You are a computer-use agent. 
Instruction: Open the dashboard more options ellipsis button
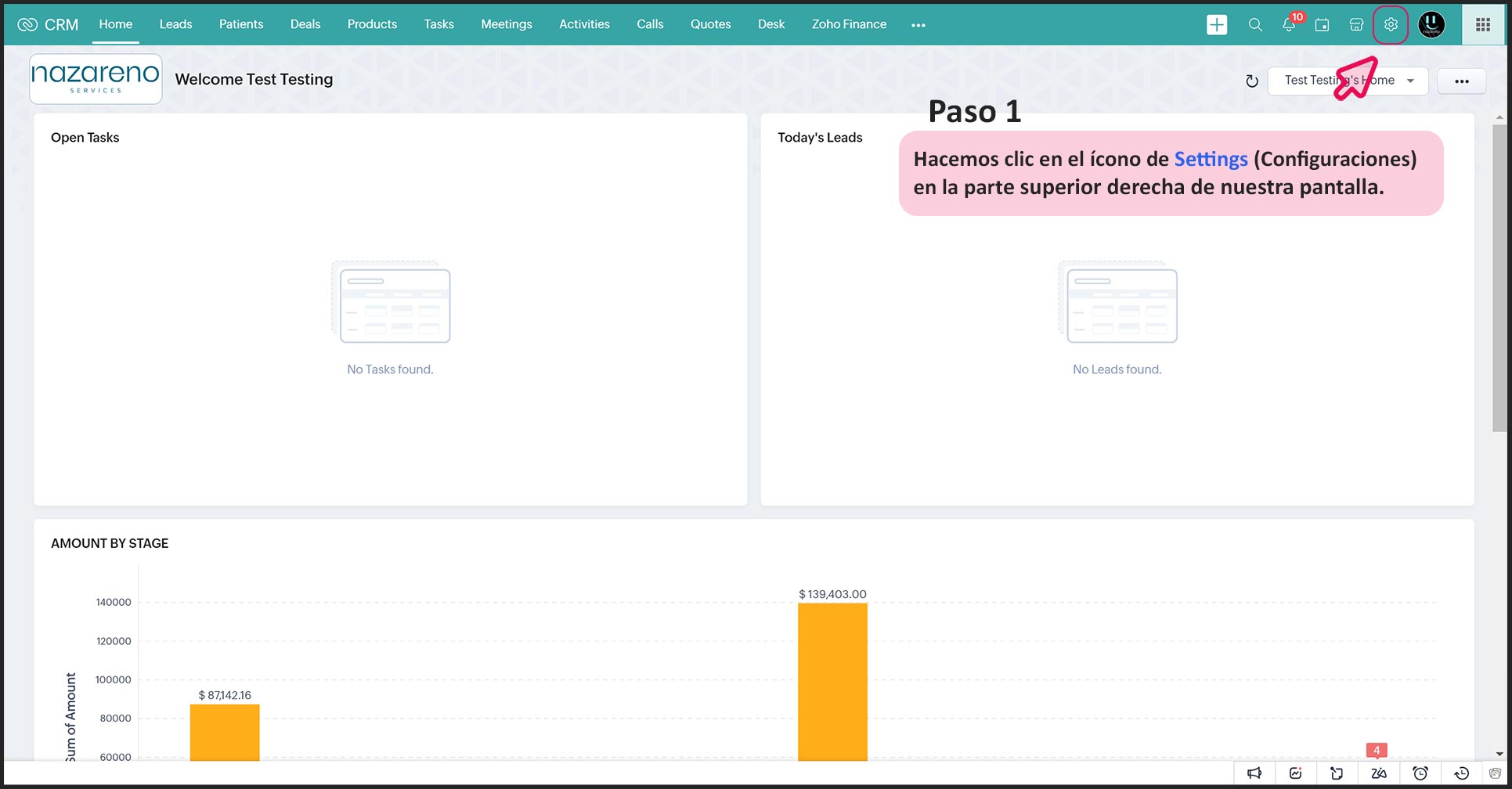pos(1461,81)
